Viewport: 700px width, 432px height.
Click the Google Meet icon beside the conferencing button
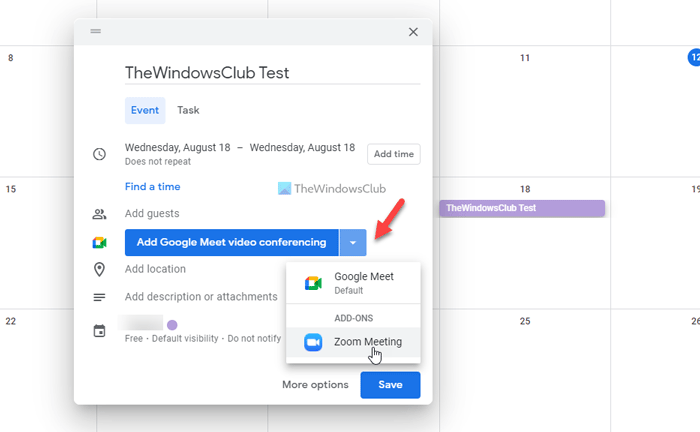coord(99,242)
